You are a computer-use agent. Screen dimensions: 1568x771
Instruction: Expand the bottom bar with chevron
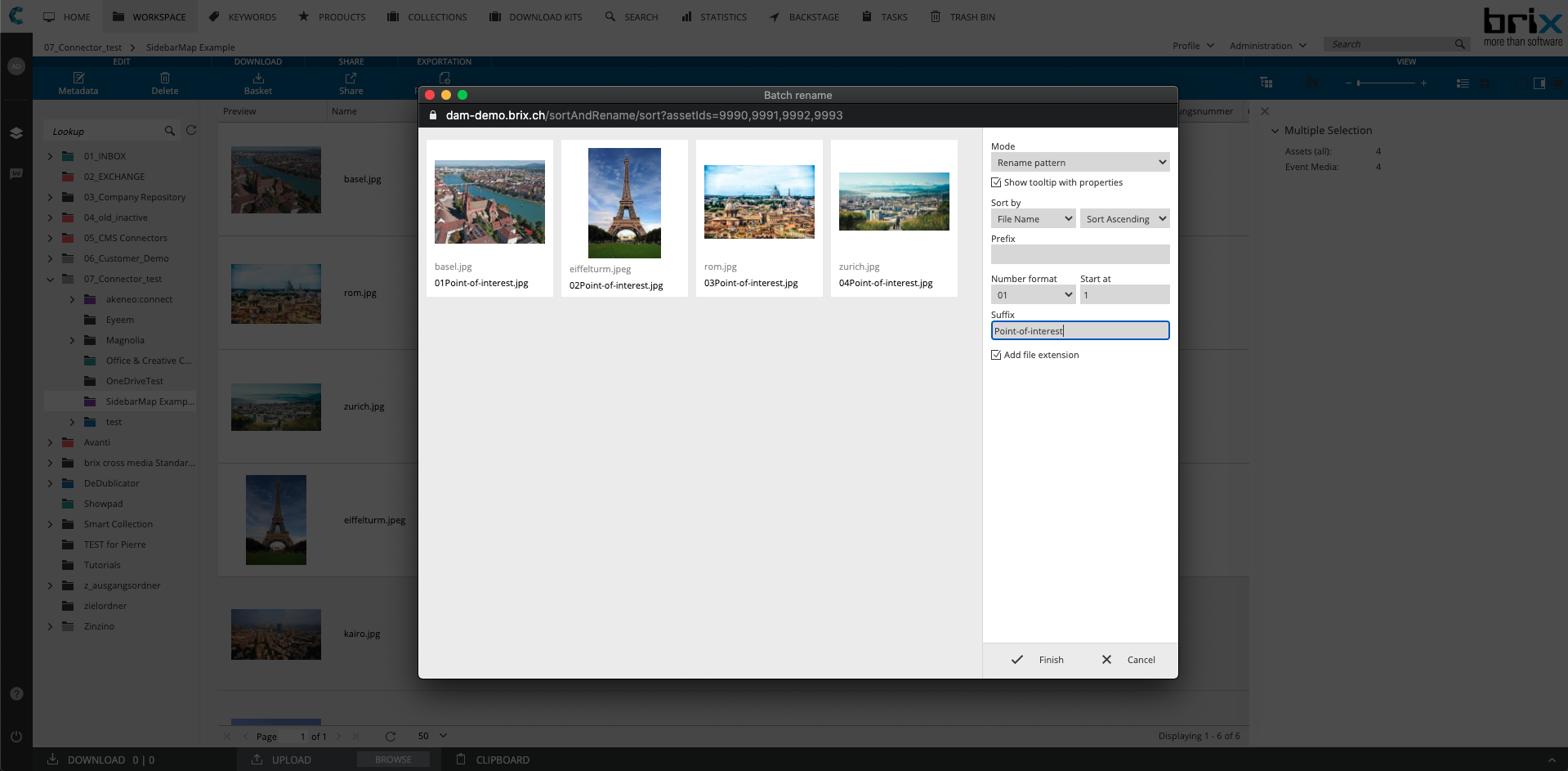click(1552, 760)
